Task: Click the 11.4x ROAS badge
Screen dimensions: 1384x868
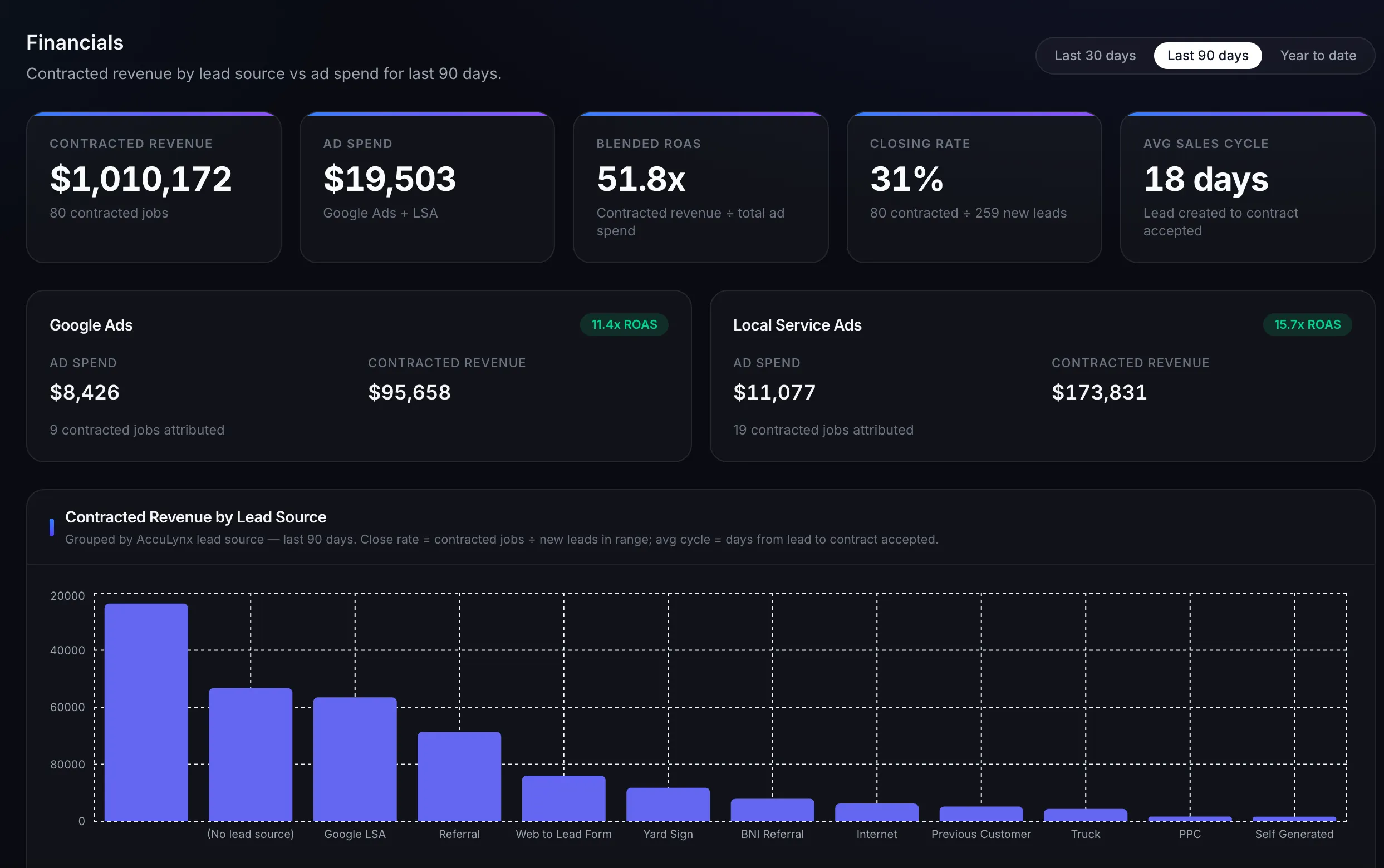Action: [624, 325]
